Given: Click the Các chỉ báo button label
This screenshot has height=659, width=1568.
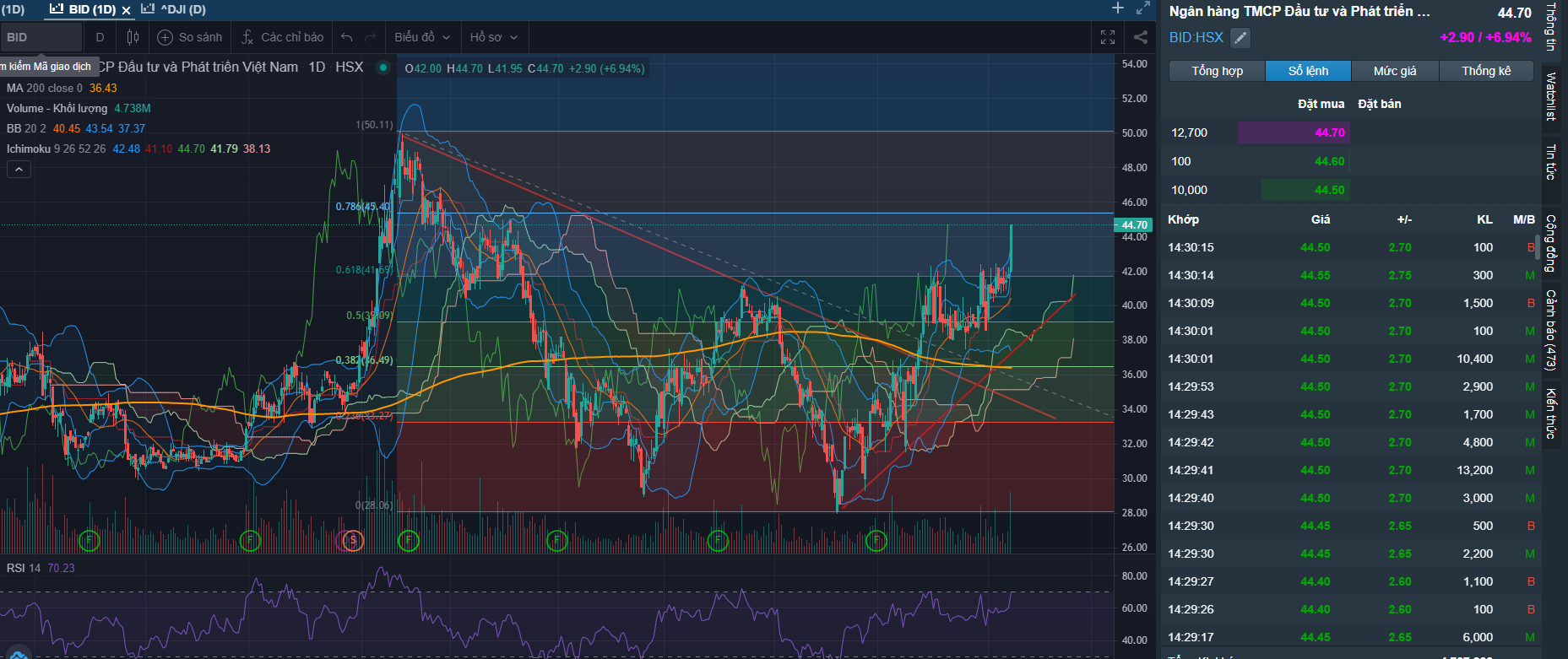Looking at the screenshot, I should tap(292, 37).
